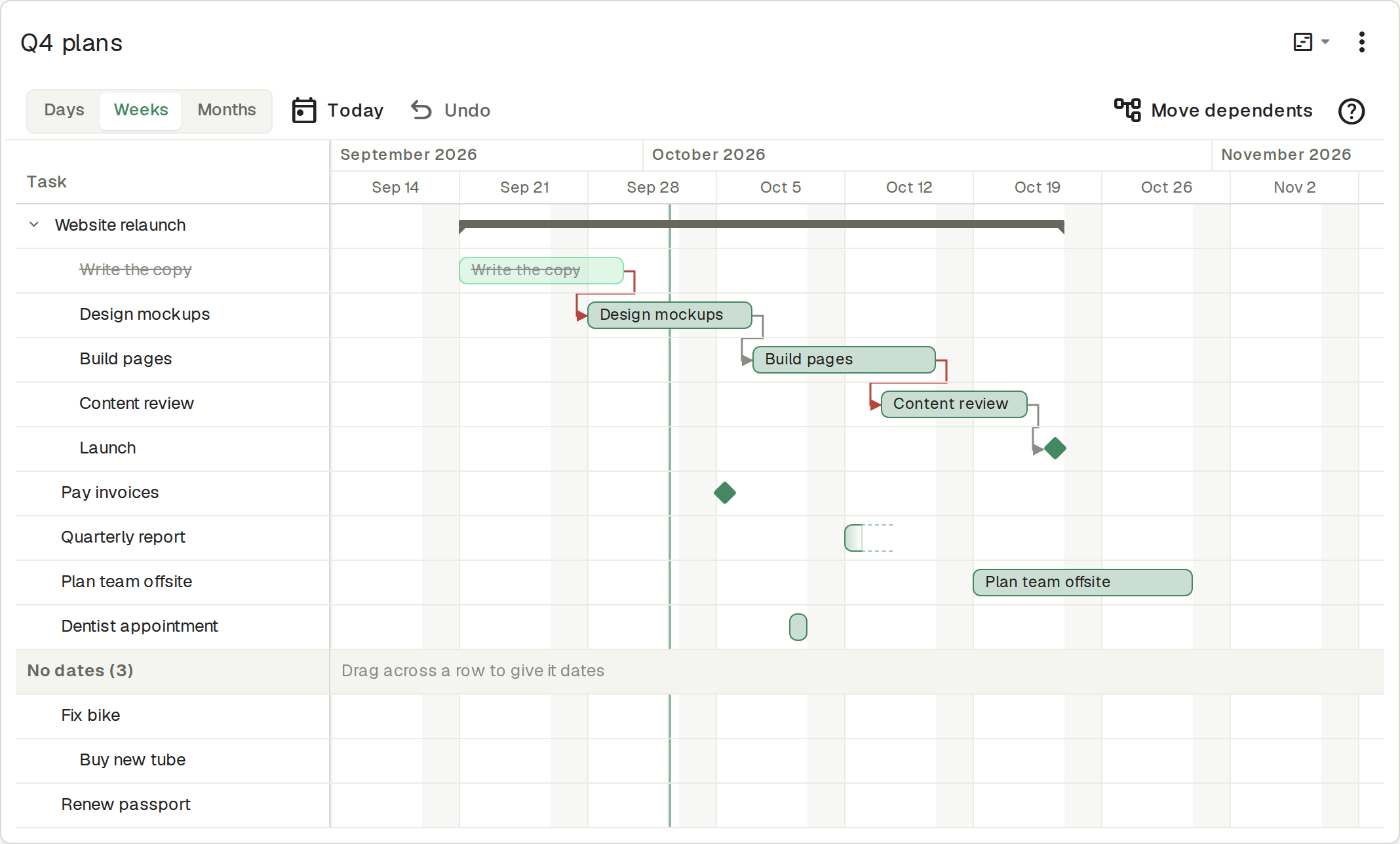1400x844 pixels.
Task: Open the three-dot more options menu
Action: click(x=1362, y=42)
